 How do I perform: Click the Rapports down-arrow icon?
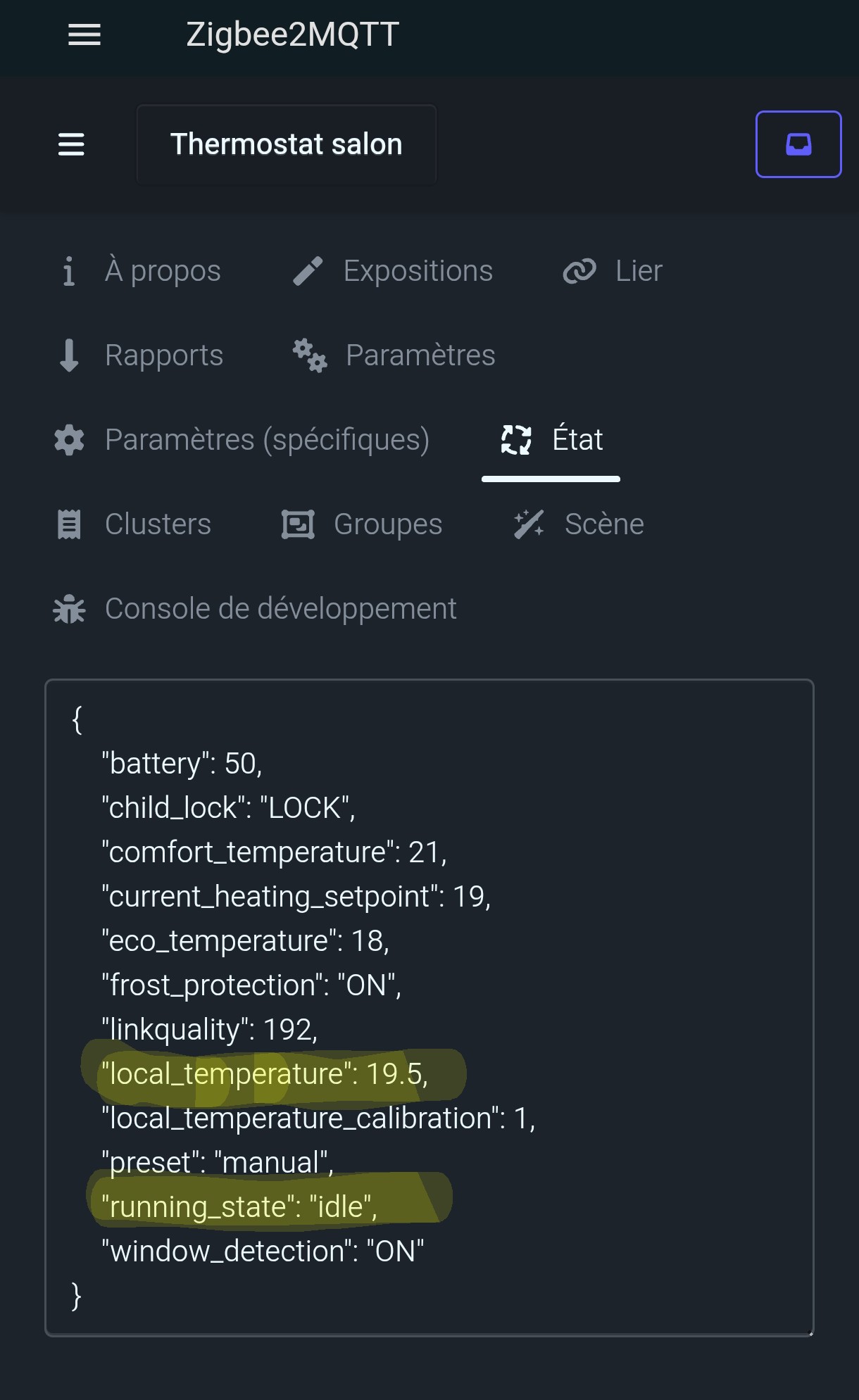pyautogui.click(x=69, y=355)
